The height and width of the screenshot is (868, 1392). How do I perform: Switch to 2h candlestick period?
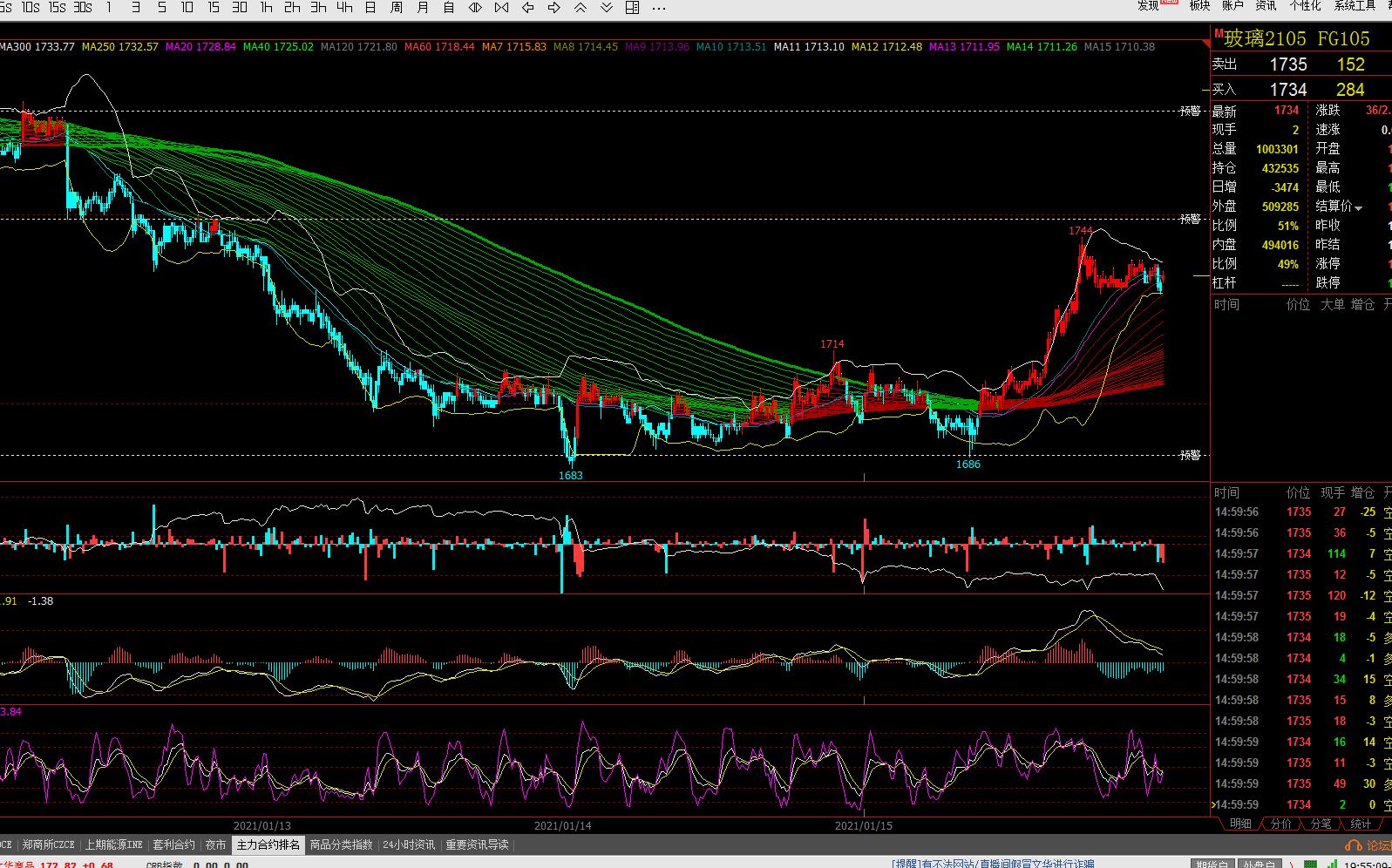(292, 7)
